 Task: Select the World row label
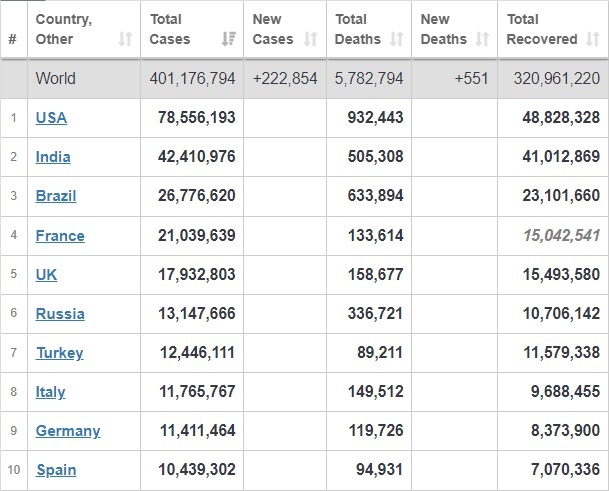coord(56,78)
